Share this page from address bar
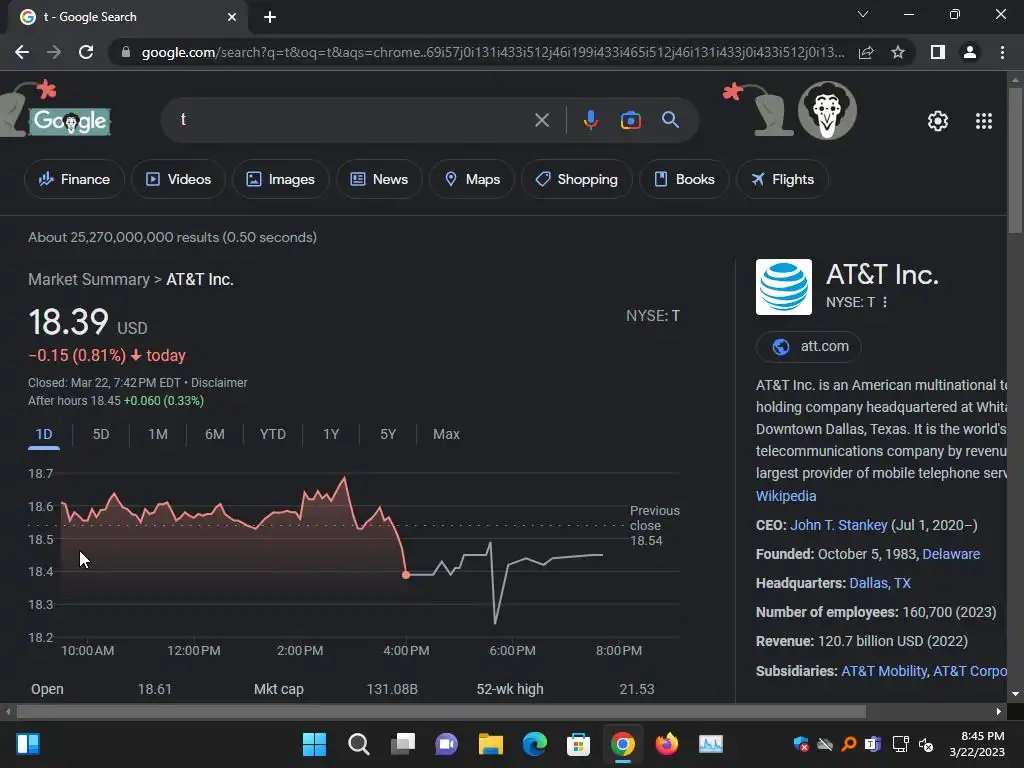The width and height of the screenshot is (1024, 768). [866, 52]
